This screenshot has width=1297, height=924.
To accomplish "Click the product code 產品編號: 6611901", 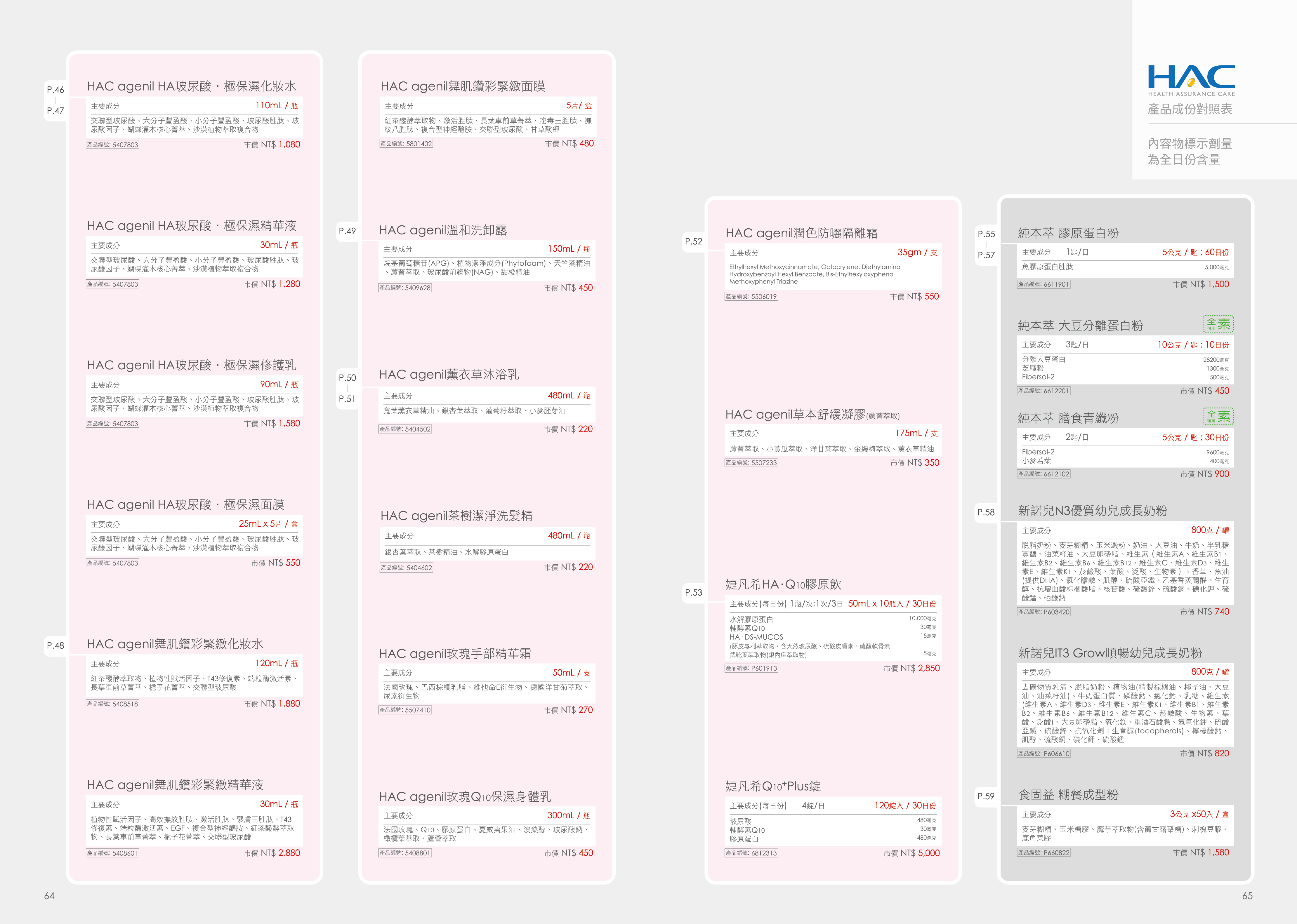I will (1044, 284).
